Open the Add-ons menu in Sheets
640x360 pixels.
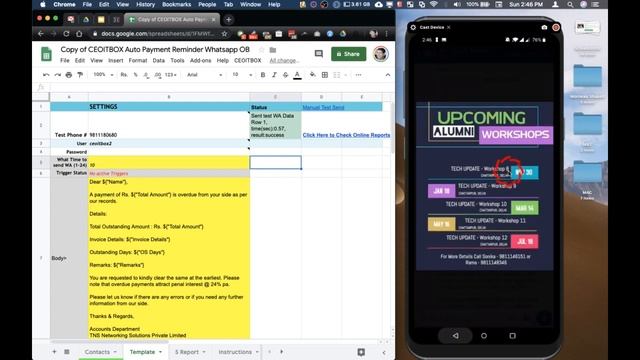click(200, 60)
